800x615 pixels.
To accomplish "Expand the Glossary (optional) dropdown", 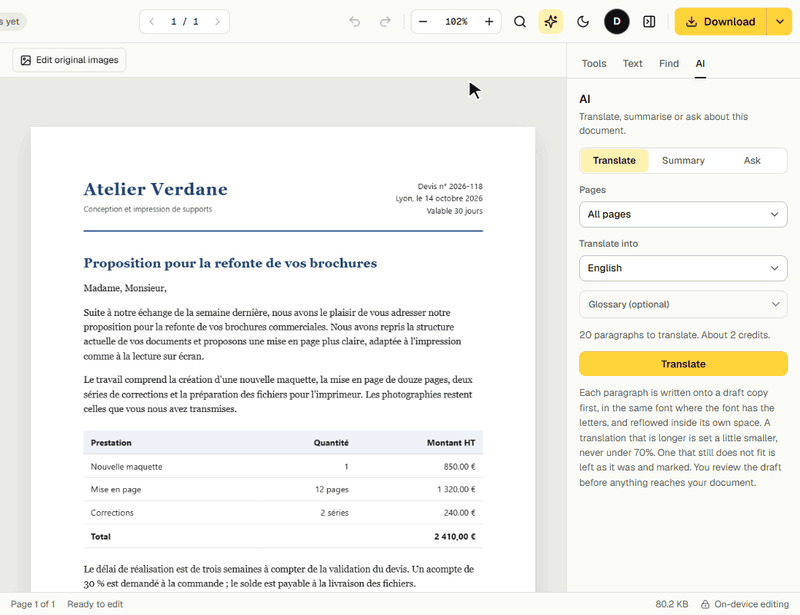I will click(x=683, y=304).
